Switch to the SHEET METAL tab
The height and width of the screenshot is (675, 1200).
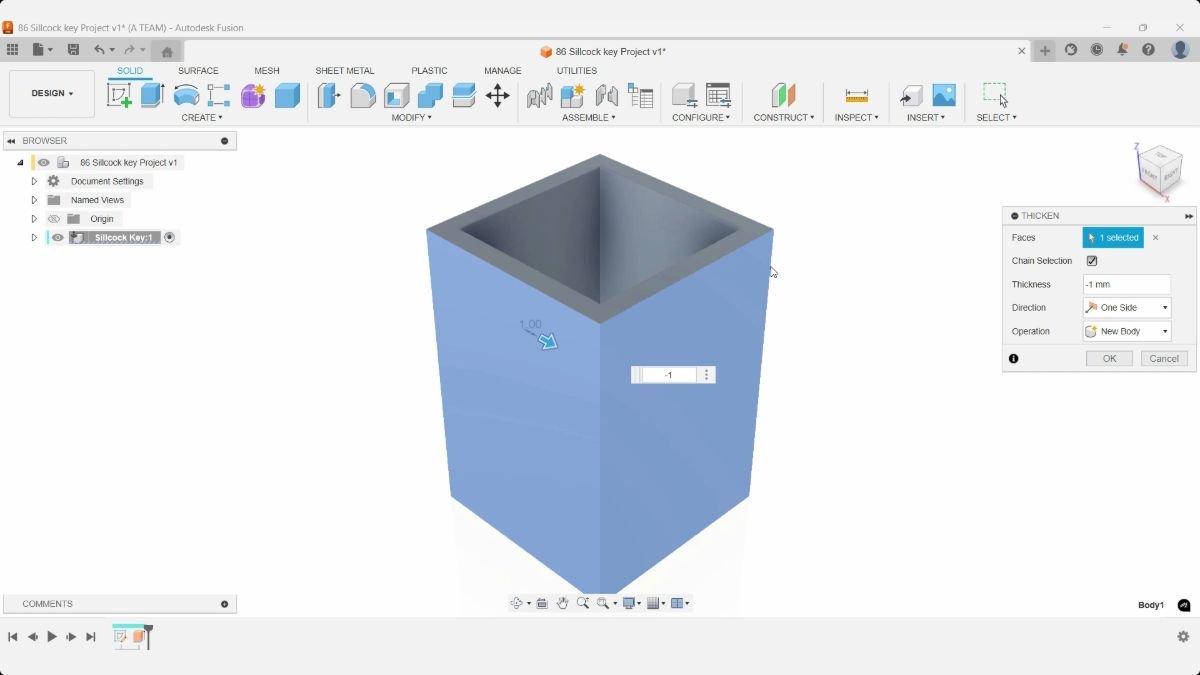coord(345,71)
